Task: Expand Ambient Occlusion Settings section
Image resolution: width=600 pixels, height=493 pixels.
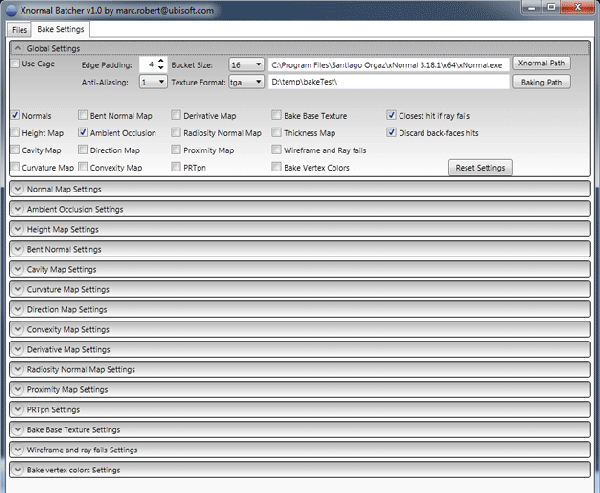Action: coord(300,209)
